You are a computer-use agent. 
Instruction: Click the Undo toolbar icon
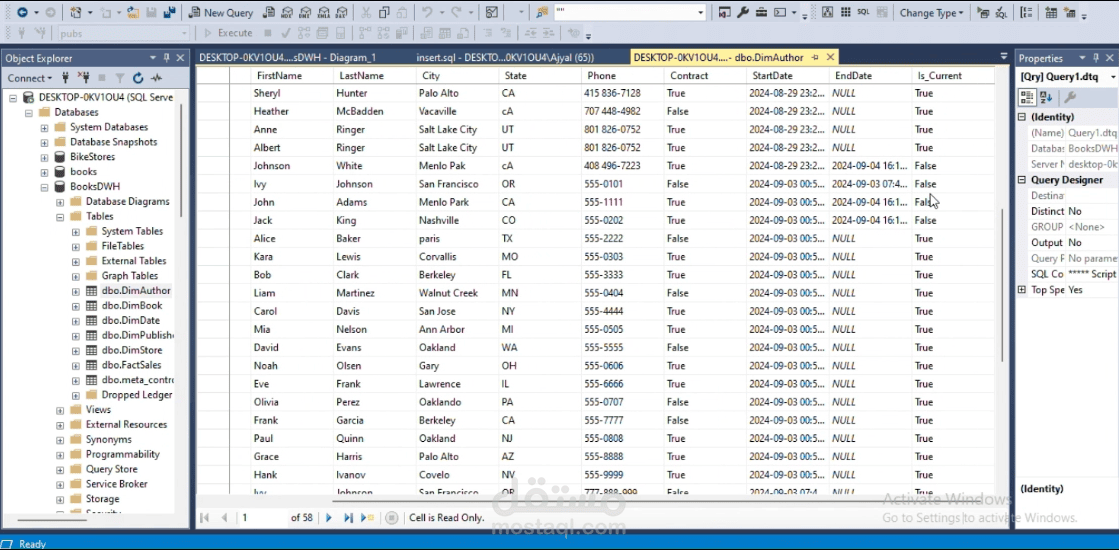(427, 13)
